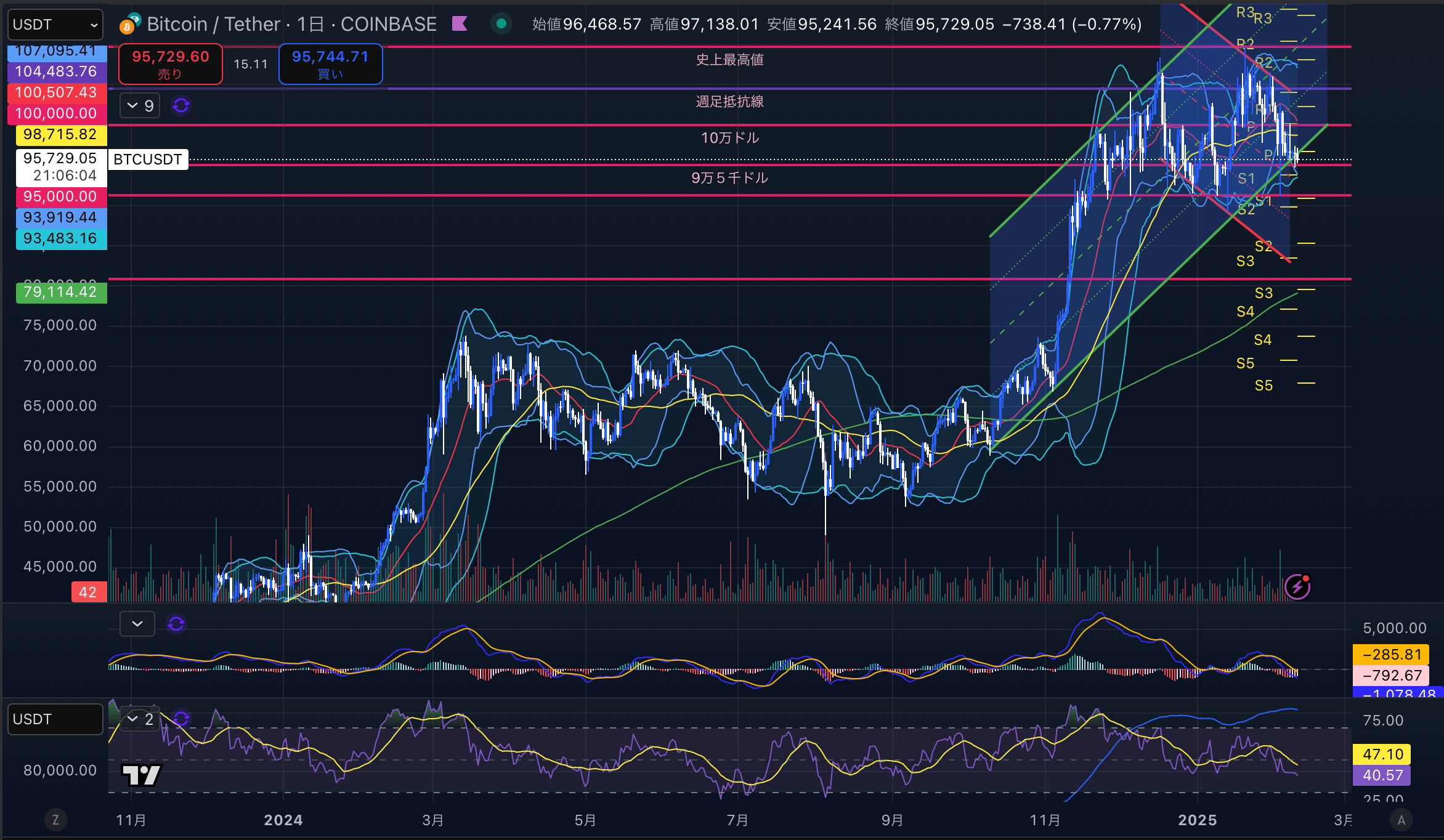Screen dimensions: 1444x840
Task: Click the 100,507.43 red price label
Action: (57, 92)
